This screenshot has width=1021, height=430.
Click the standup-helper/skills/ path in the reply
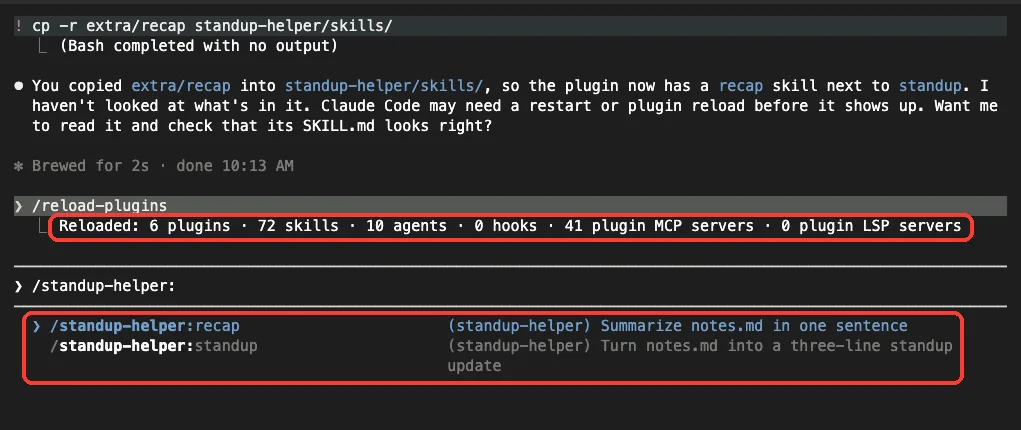tap(384, 86)
